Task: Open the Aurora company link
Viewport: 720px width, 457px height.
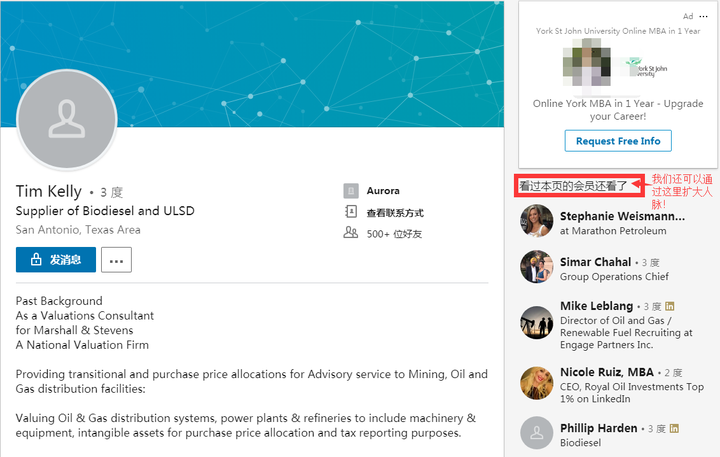Action: pyautogui.click(x=383, y=191)
